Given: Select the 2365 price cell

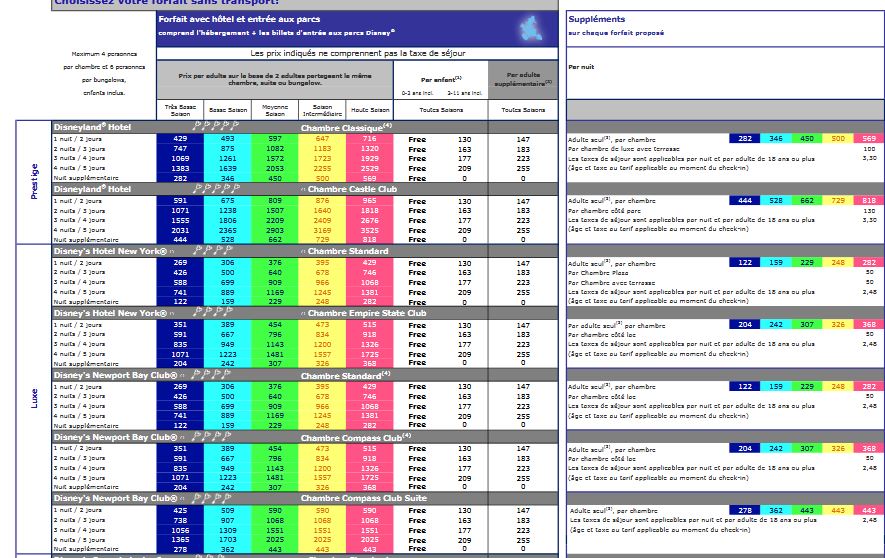Looking at the screenshot, I should (227, 230).
